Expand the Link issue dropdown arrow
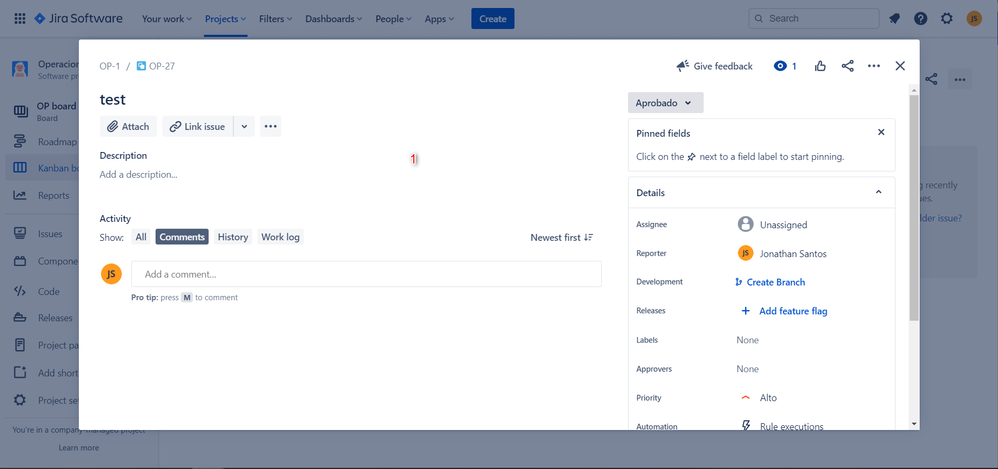Viewport: 998px width, 469px height. (x=244, y=127)
